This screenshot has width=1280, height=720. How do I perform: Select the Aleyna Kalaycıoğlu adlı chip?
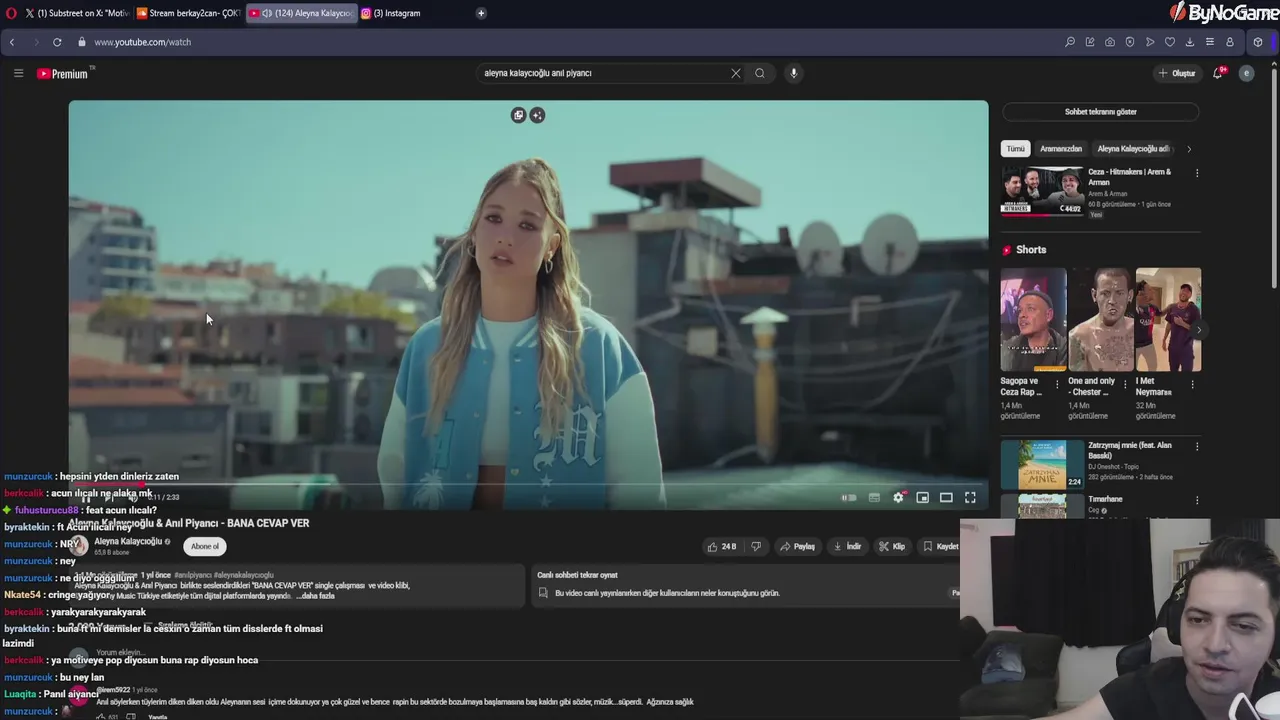tap(1133, 149)
